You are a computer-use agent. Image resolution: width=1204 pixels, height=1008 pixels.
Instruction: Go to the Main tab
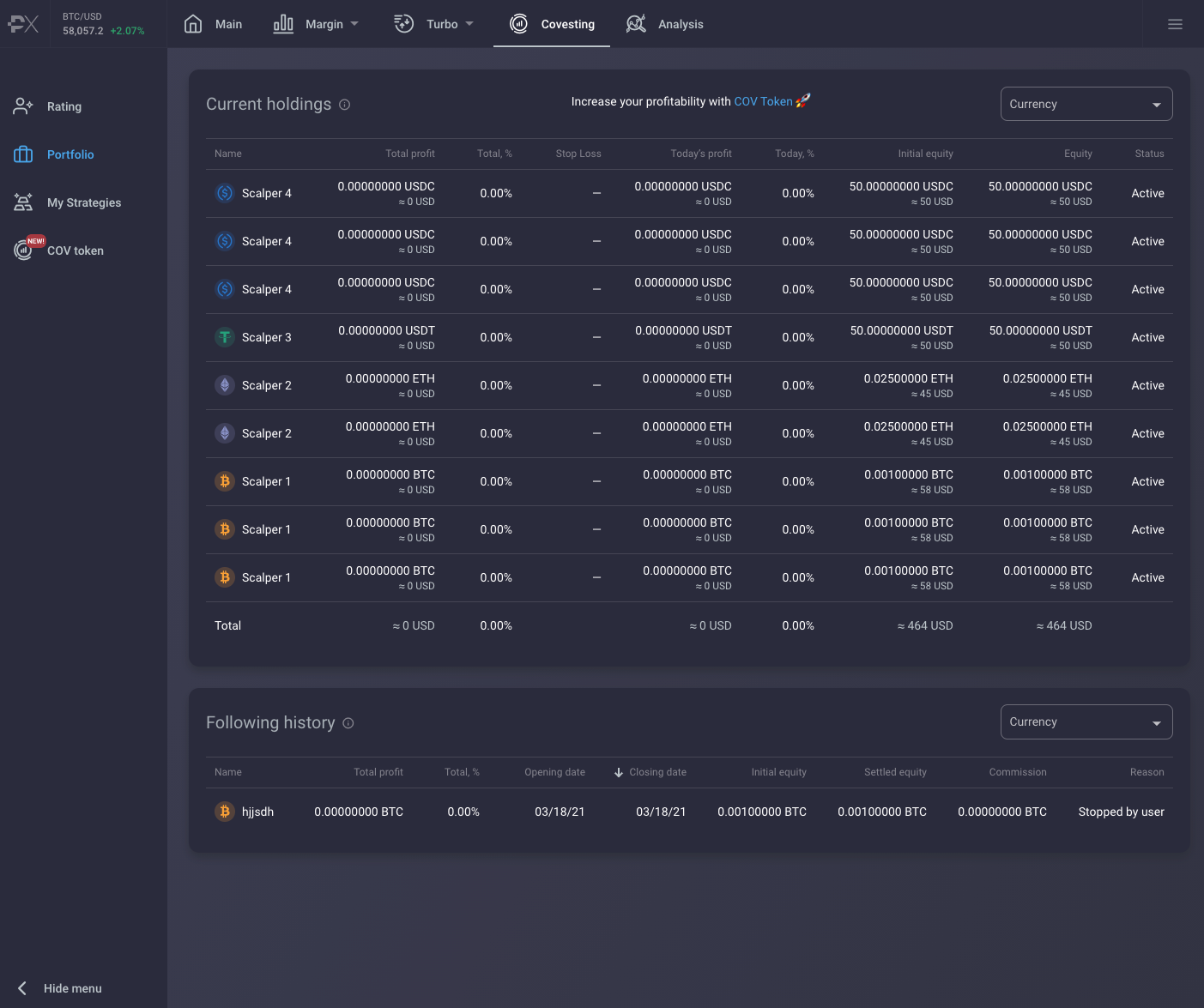coord(213,24)
